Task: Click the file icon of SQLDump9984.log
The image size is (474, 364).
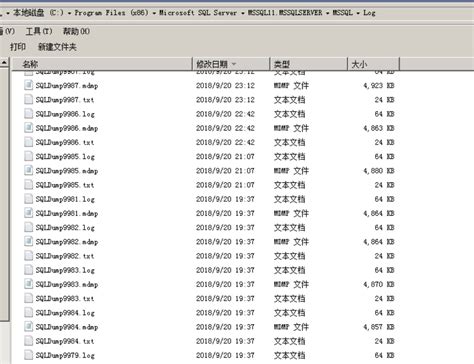Action: [29, 313]
